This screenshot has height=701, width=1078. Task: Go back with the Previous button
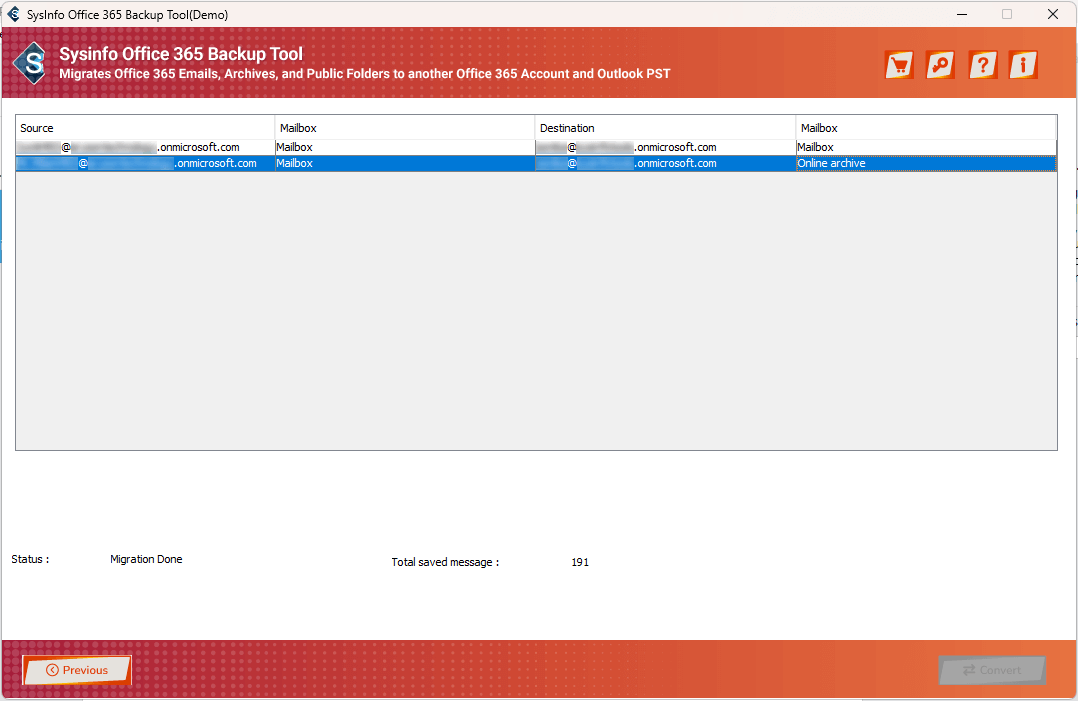(x=77, y=670)
